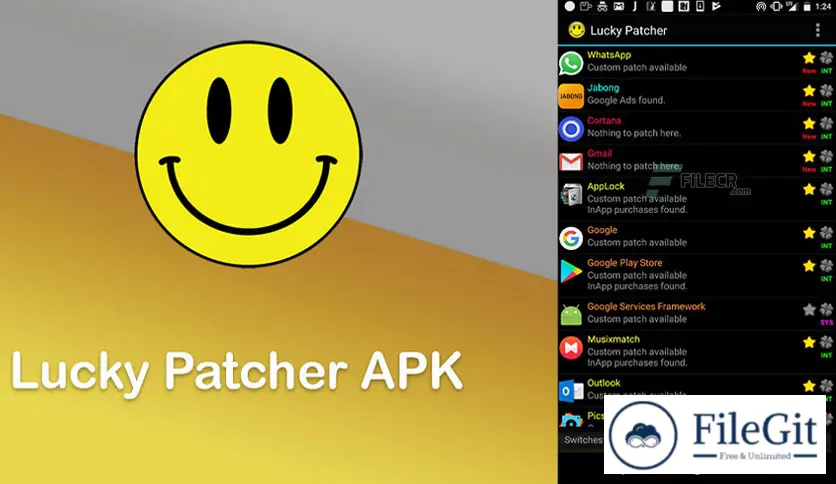
Task: Click the star icon in the Cortana row
Action: (809, 123)
